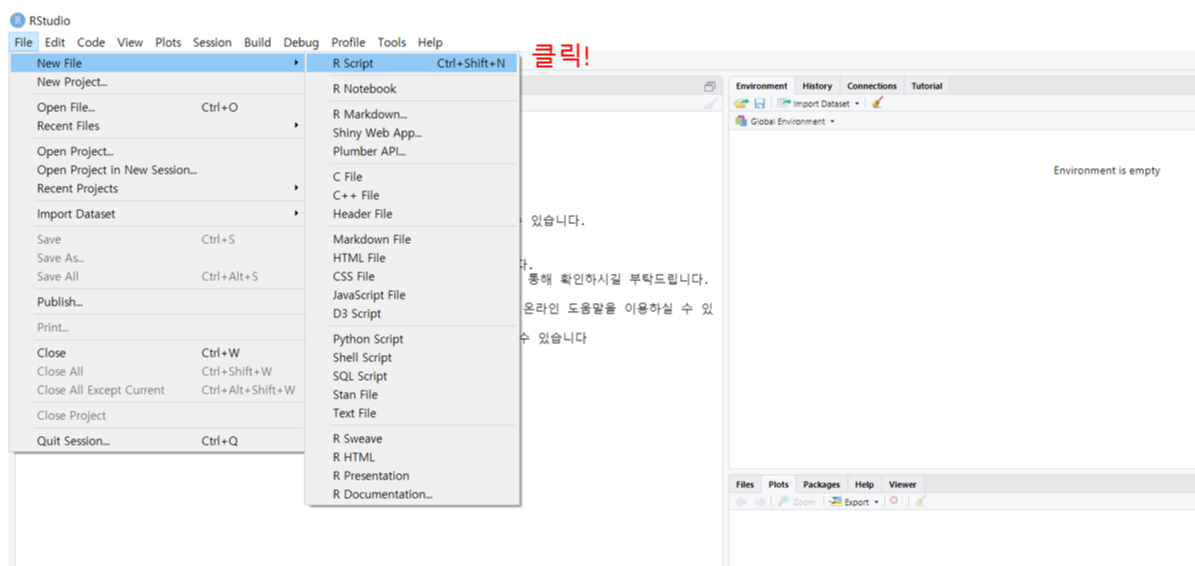Click the console pane maximize icon

click(x=710, y=86)
